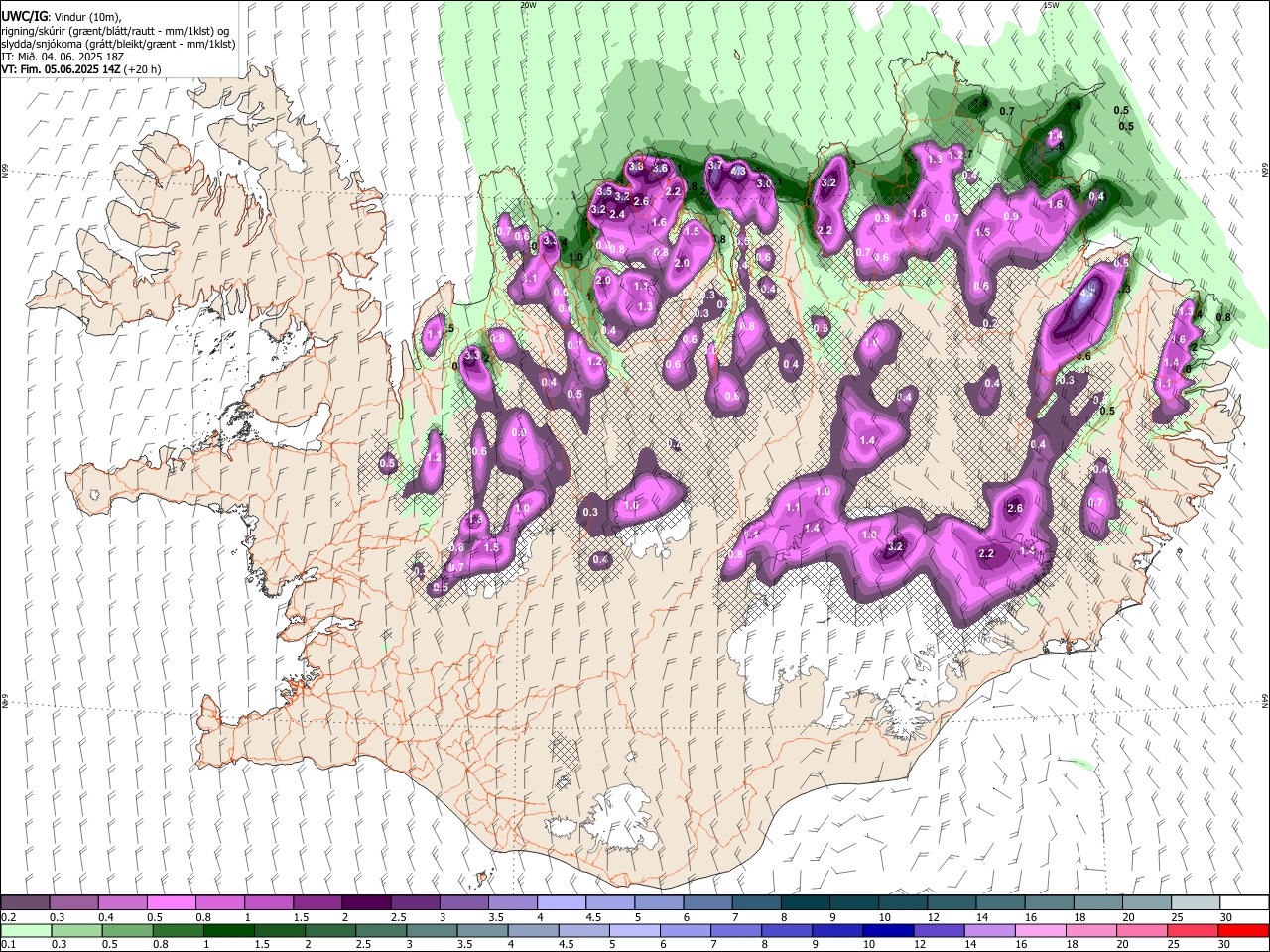Screen dimensions: 1270x952
Task: Pick the 25 crimson swatch in the rain scale
Action: pos(1192,931)
